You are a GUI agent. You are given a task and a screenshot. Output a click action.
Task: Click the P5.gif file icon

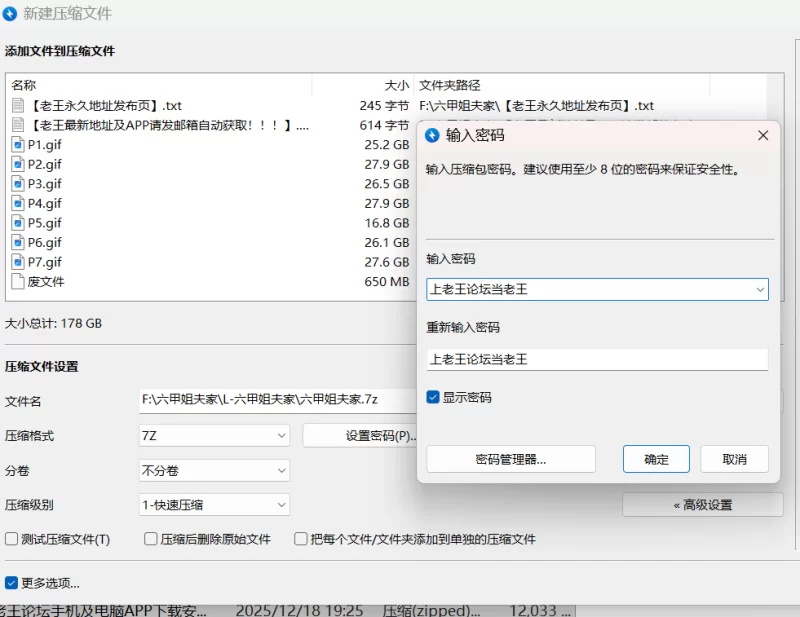(x=18, y=223)
